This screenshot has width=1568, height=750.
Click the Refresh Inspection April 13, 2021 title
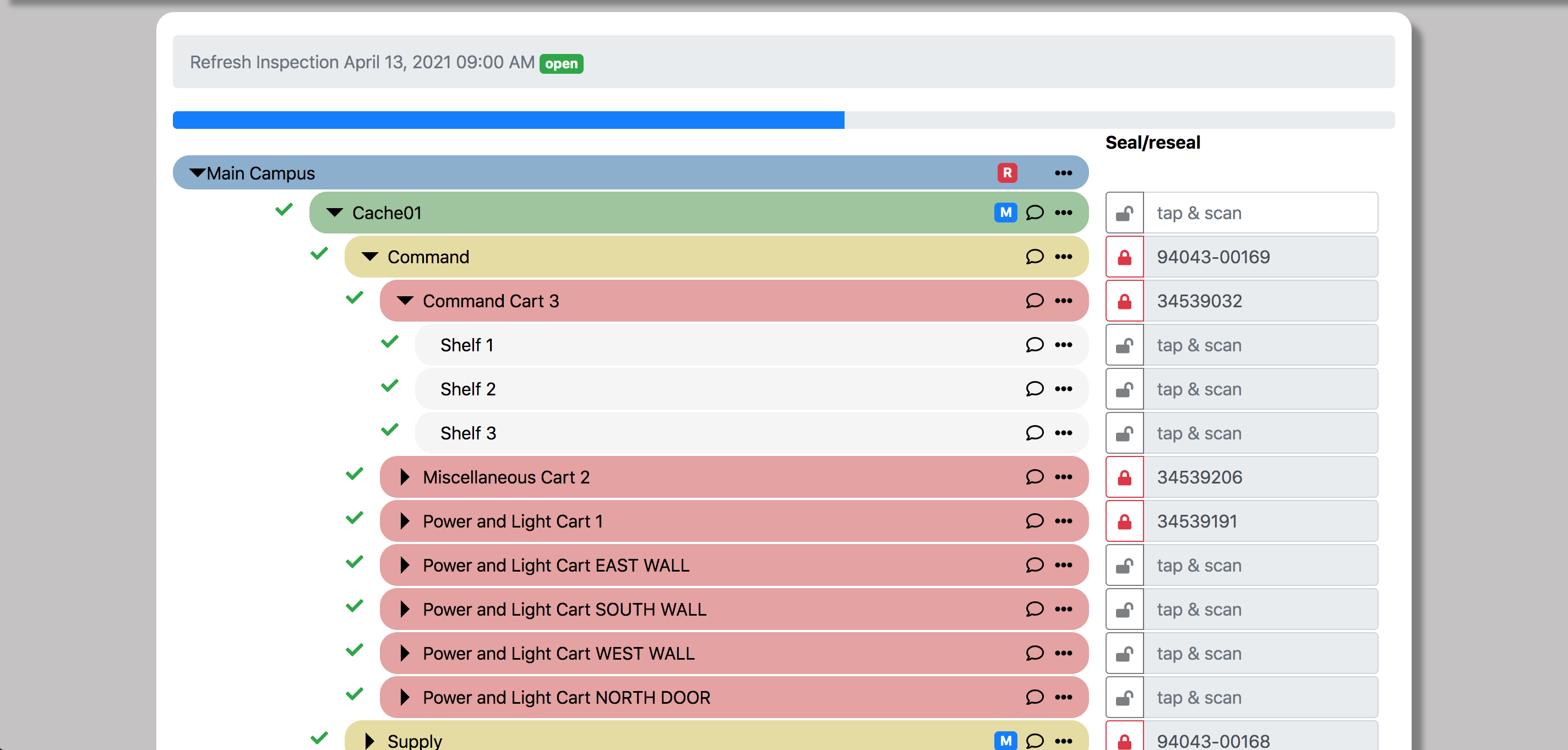point(362,62)
